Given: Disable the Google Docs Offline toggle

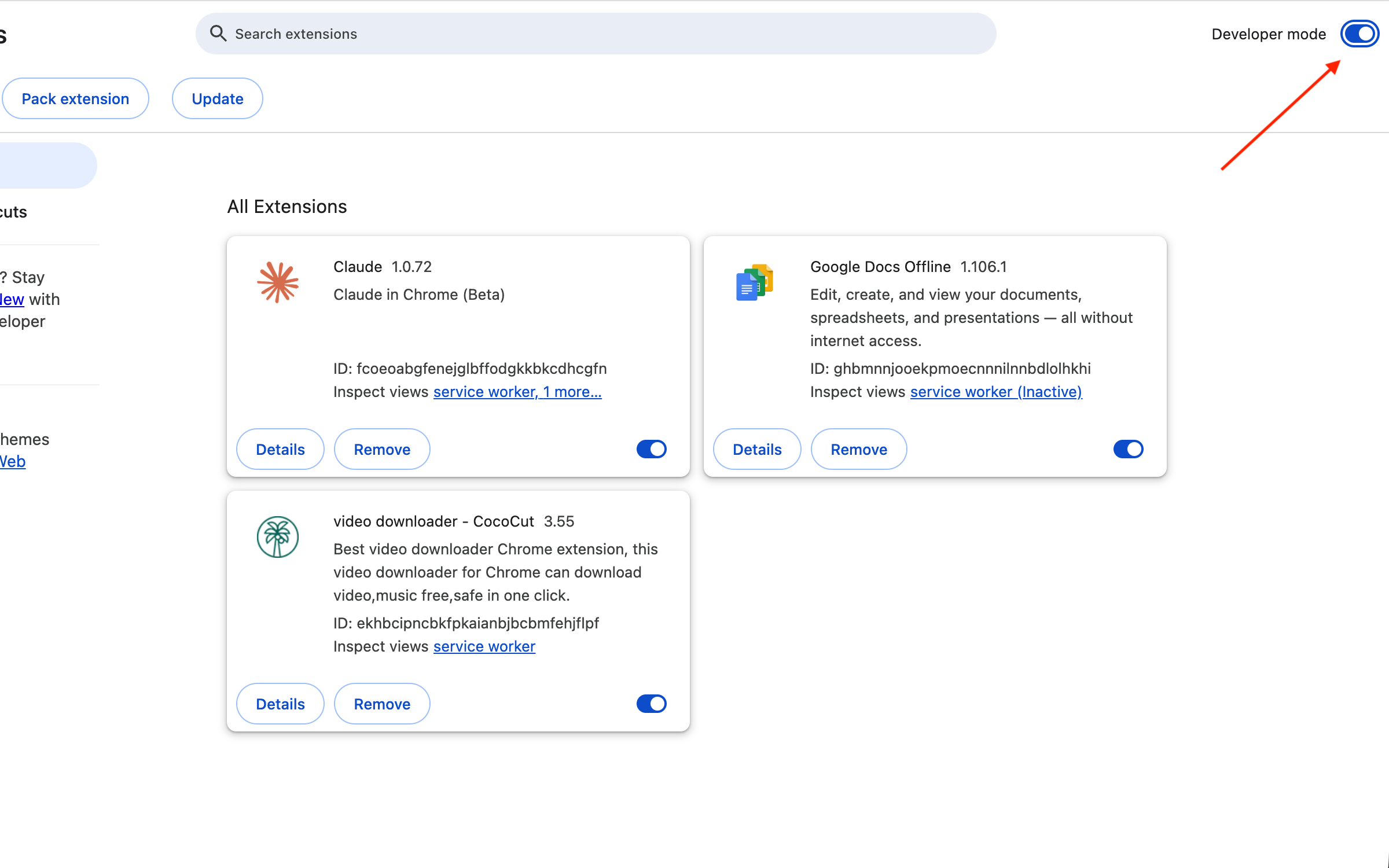Looking at the screenshot, I should [1129, 449].
